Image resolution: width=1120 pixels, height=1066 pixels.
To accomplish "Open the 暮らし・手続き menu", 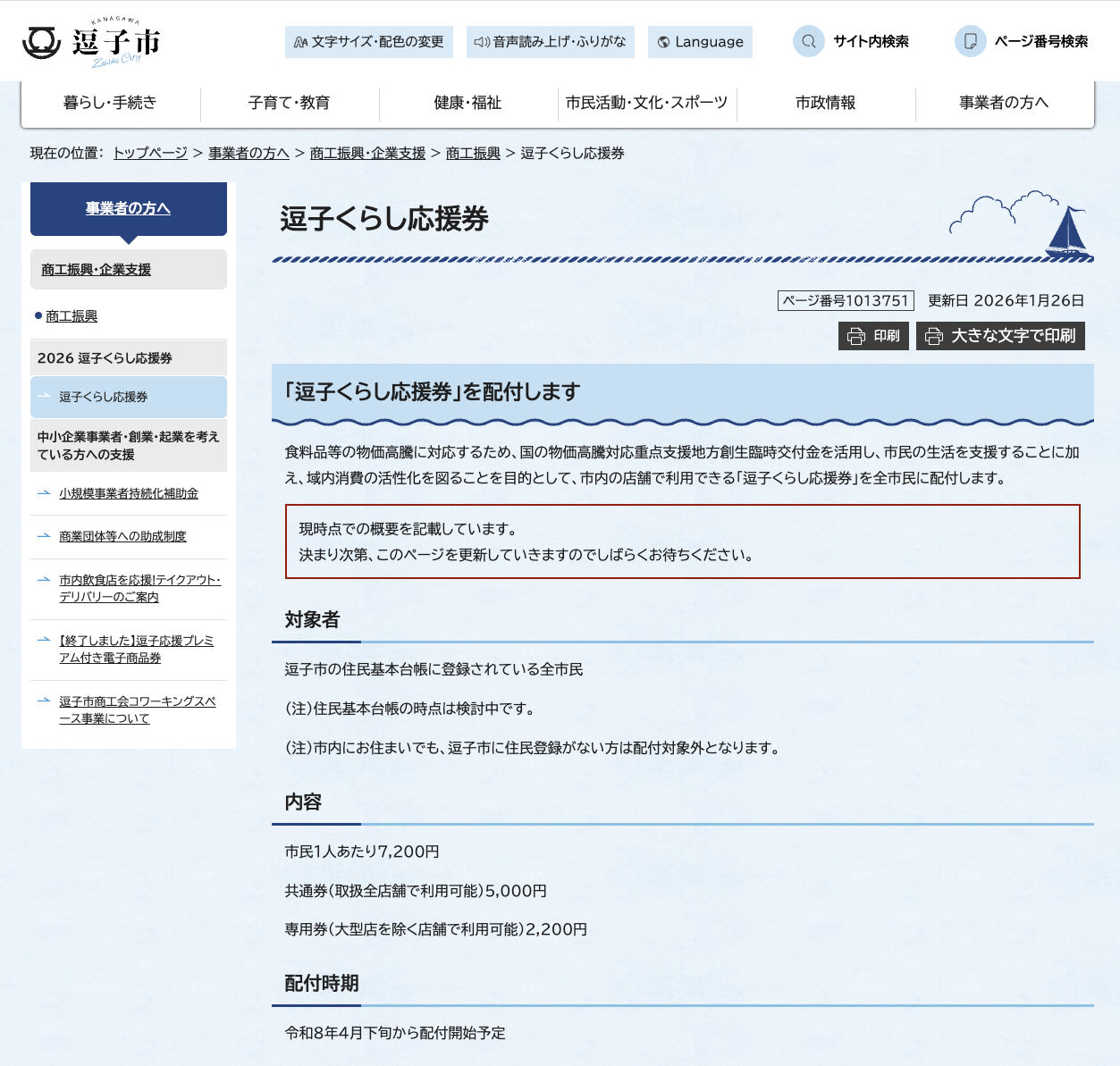I will coord(110,103).
